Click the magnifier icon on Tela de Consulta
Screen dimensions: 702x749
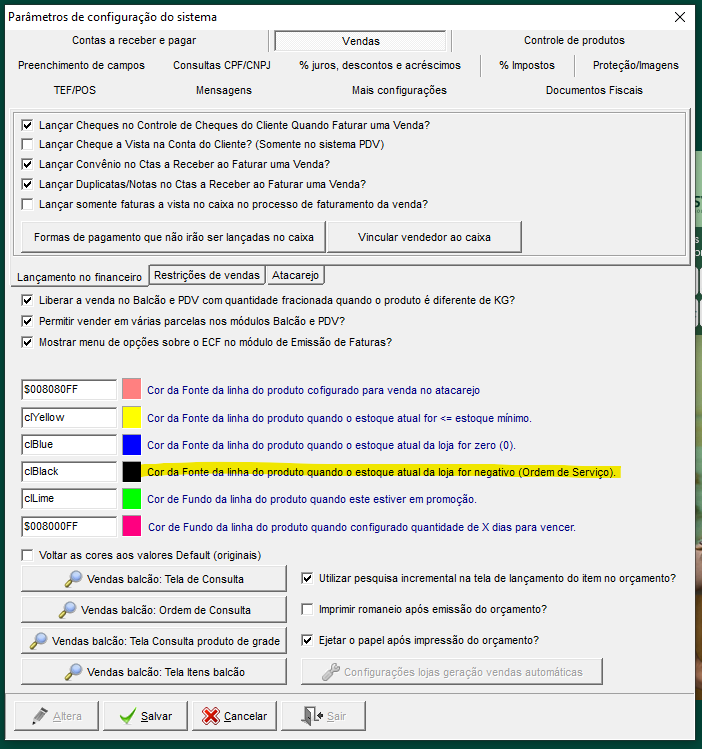click(x=72, y=579)
